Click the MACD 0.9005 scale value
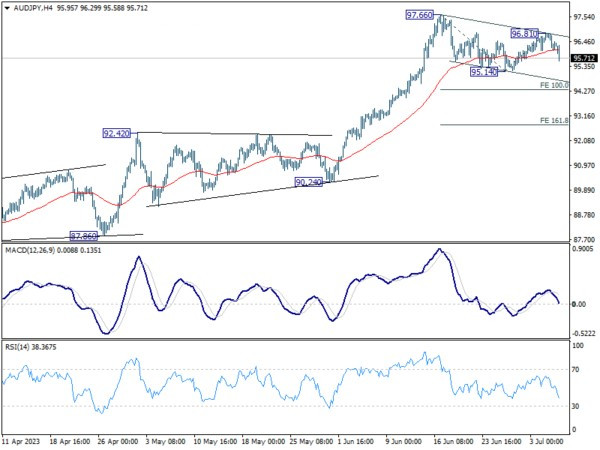600x450 pixels. point(584,249)
